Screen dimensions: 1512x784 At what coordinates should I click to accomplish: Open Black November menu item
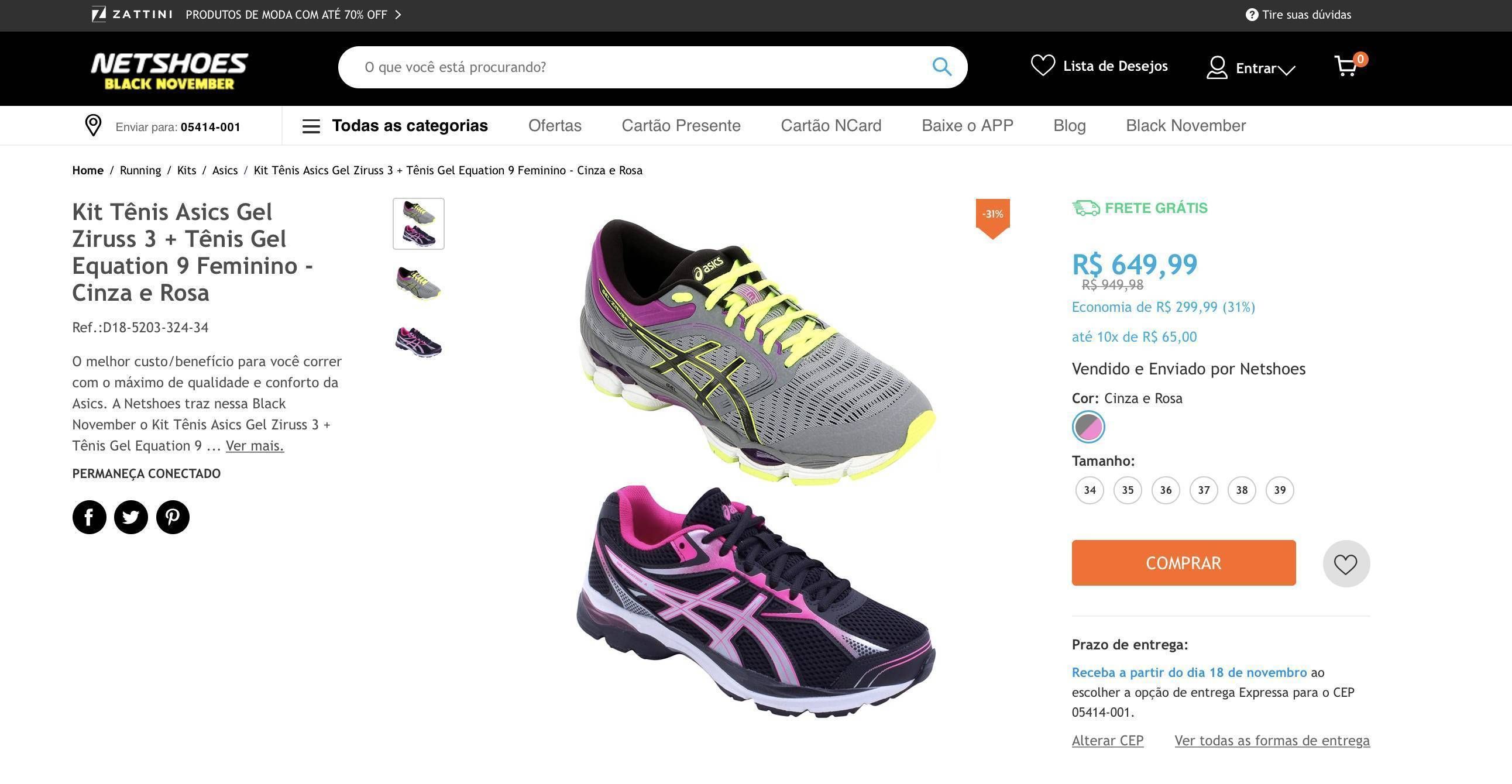point(1185,126)
